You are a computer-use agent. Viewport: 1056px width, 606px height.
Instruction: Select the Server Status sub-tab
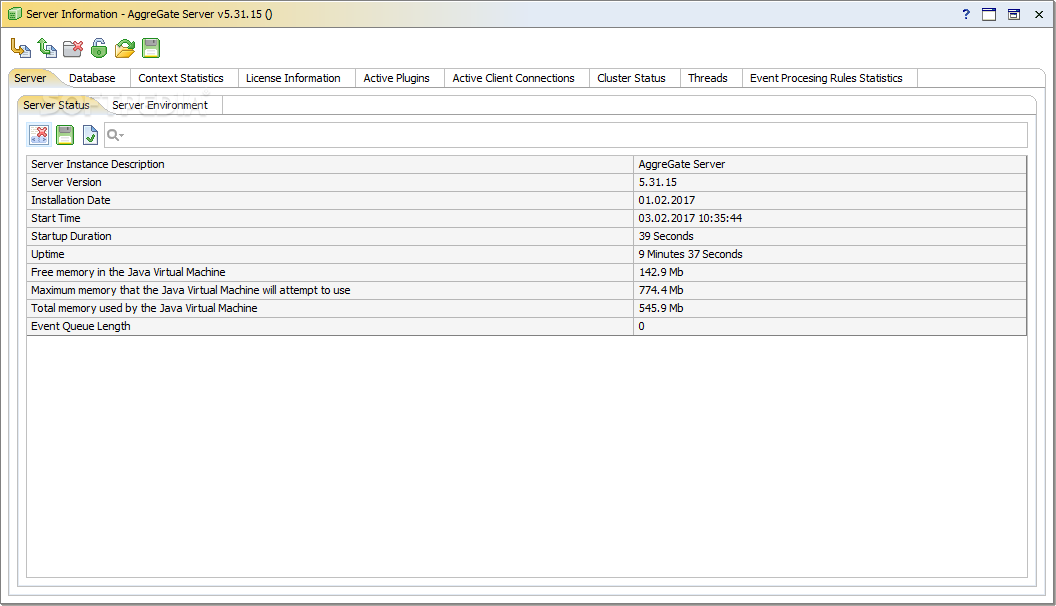pos(56,105)
